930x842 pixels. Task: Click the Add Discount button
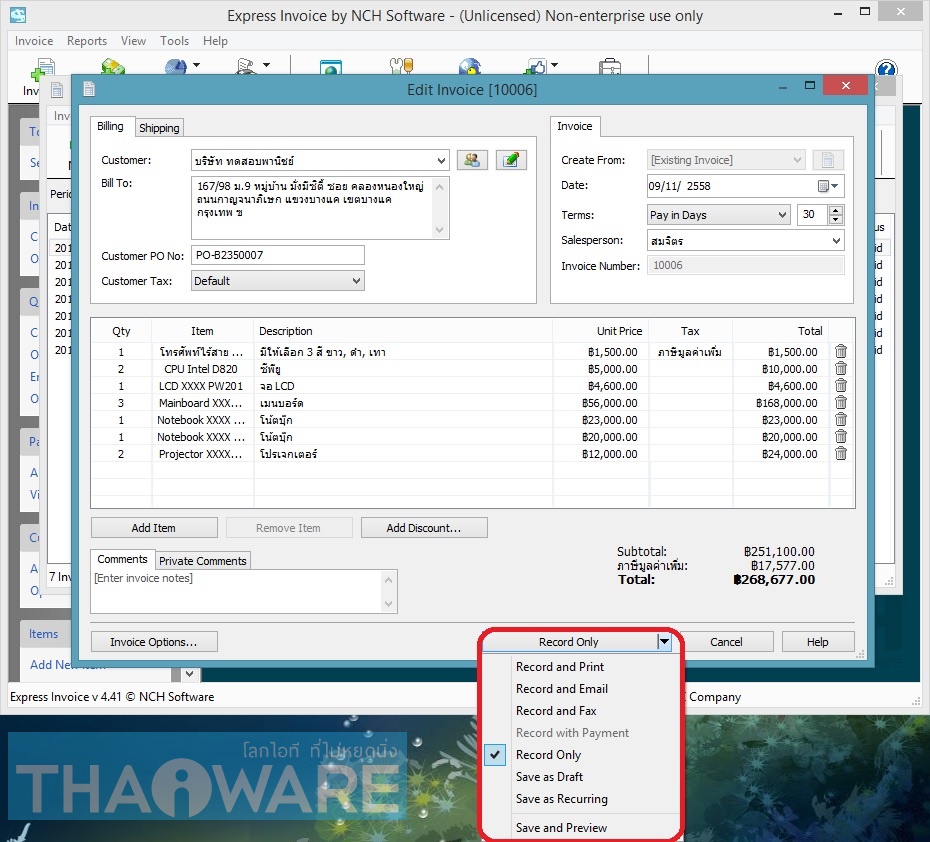[424, 528]
